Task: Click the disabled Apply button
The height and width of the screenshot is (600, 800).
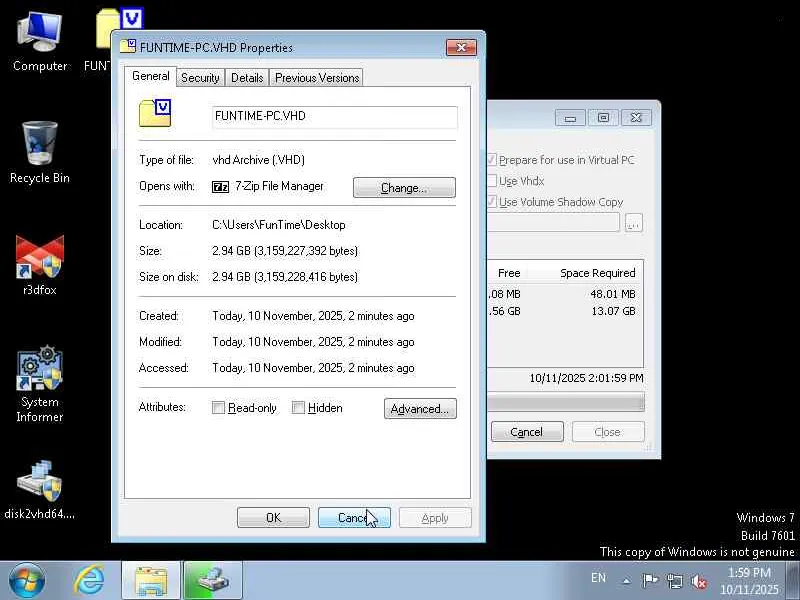Action: coord(435,518)
